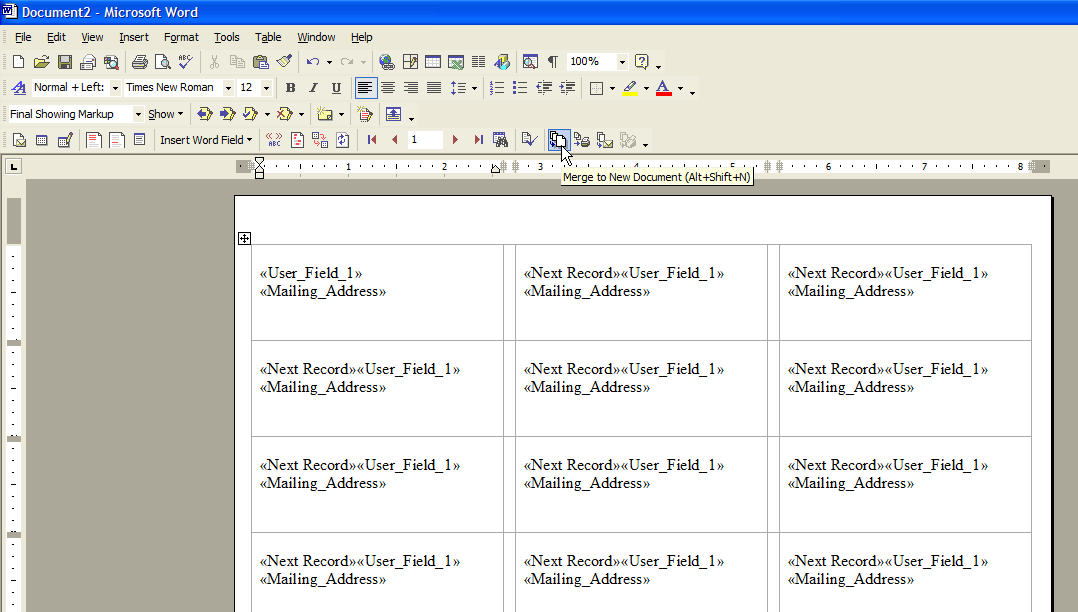Go to the first merge record
Screen dimensions: 1078x612
click(372, 140)
